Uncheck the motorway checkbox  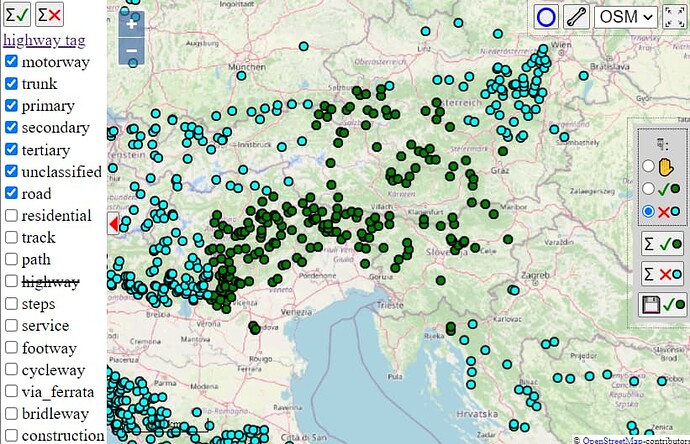[x=11, y=62]
